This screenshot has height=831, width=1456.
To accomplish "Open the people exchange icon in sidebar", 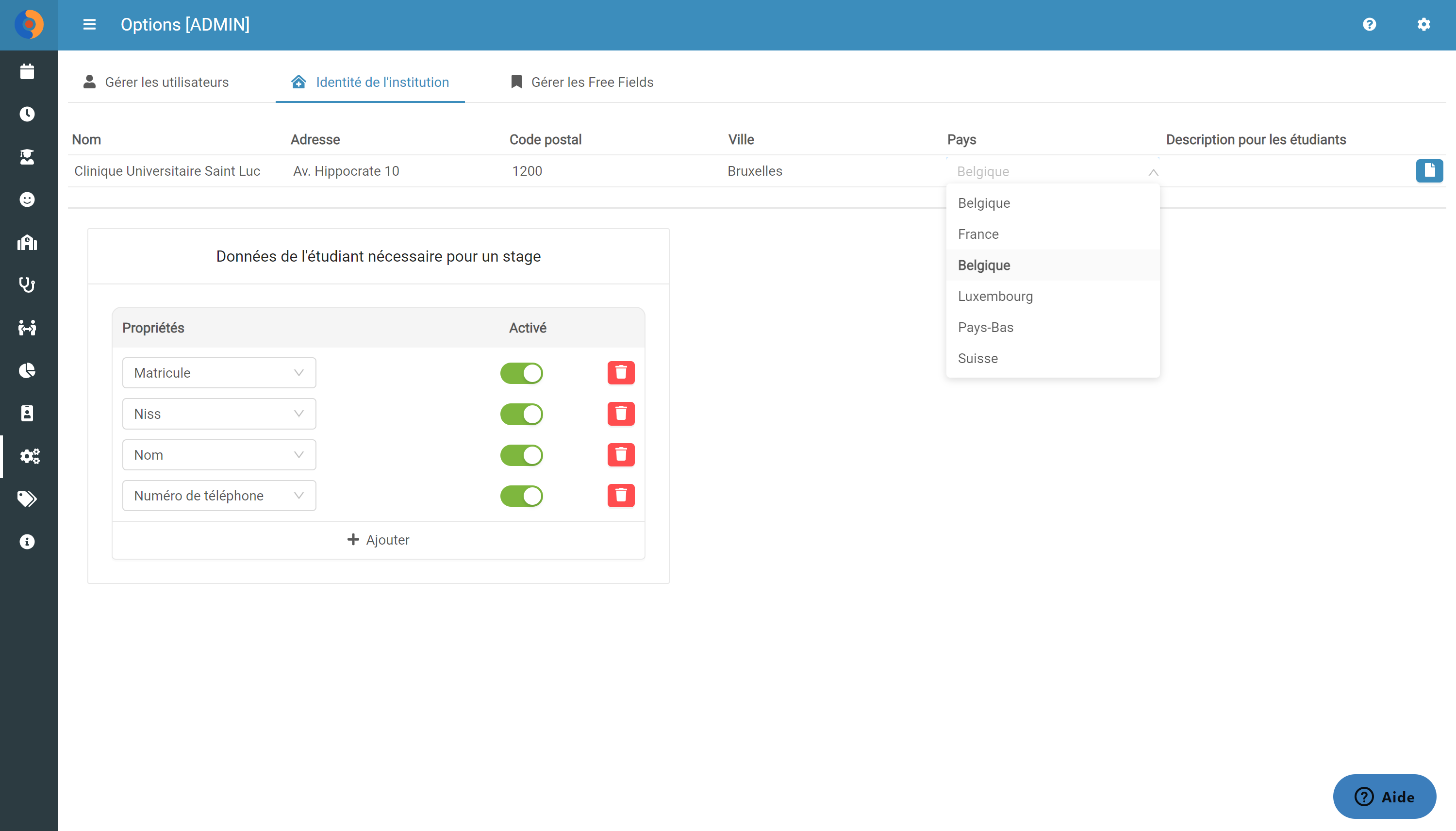I will tap(27, 328).
